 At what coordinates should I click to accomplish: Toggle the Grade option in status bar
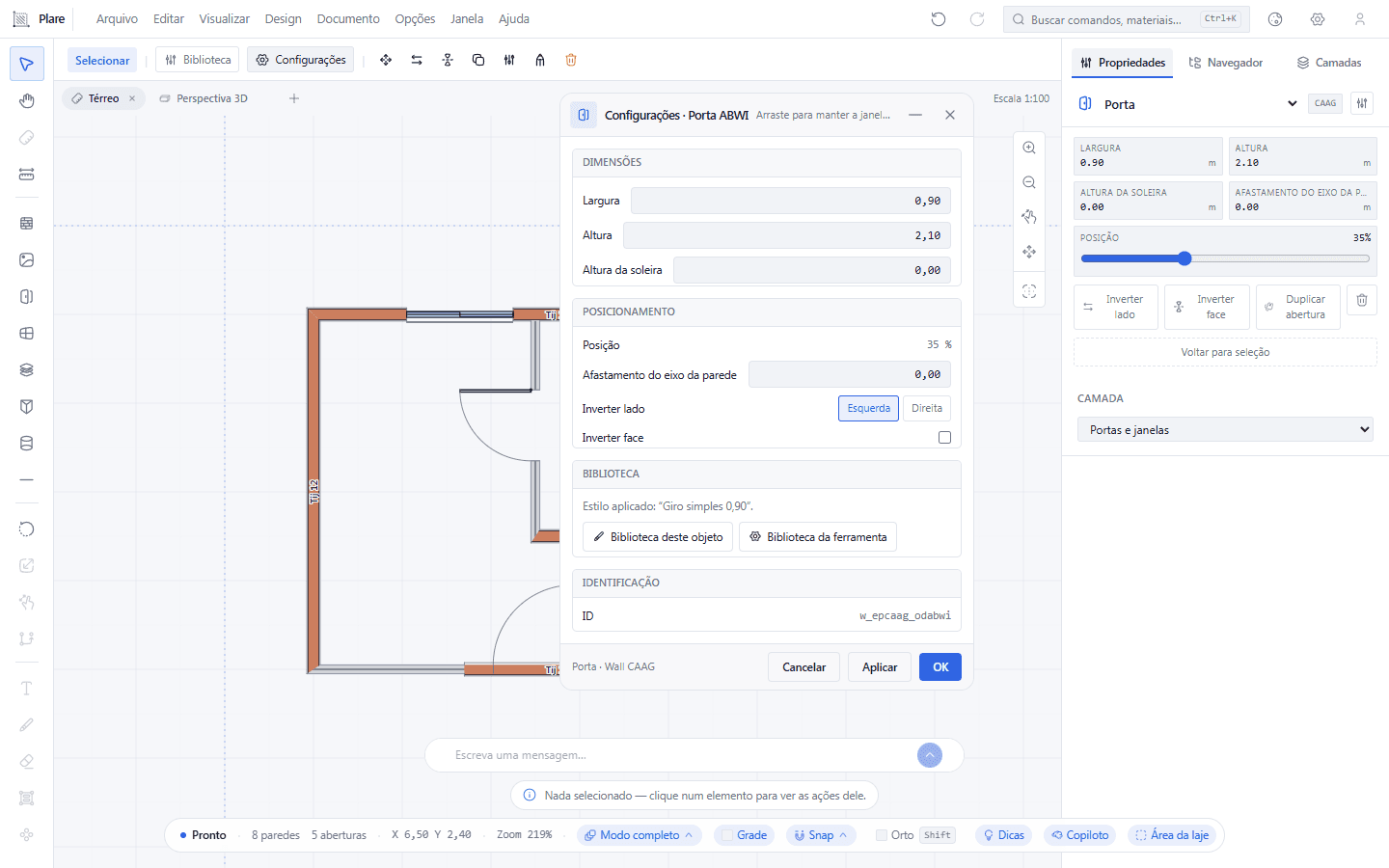744,835
